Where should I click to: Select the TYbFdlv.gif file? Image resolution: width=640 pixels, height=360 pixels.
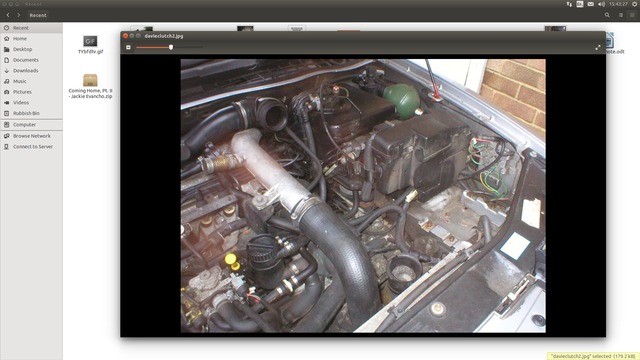[90, 44]
